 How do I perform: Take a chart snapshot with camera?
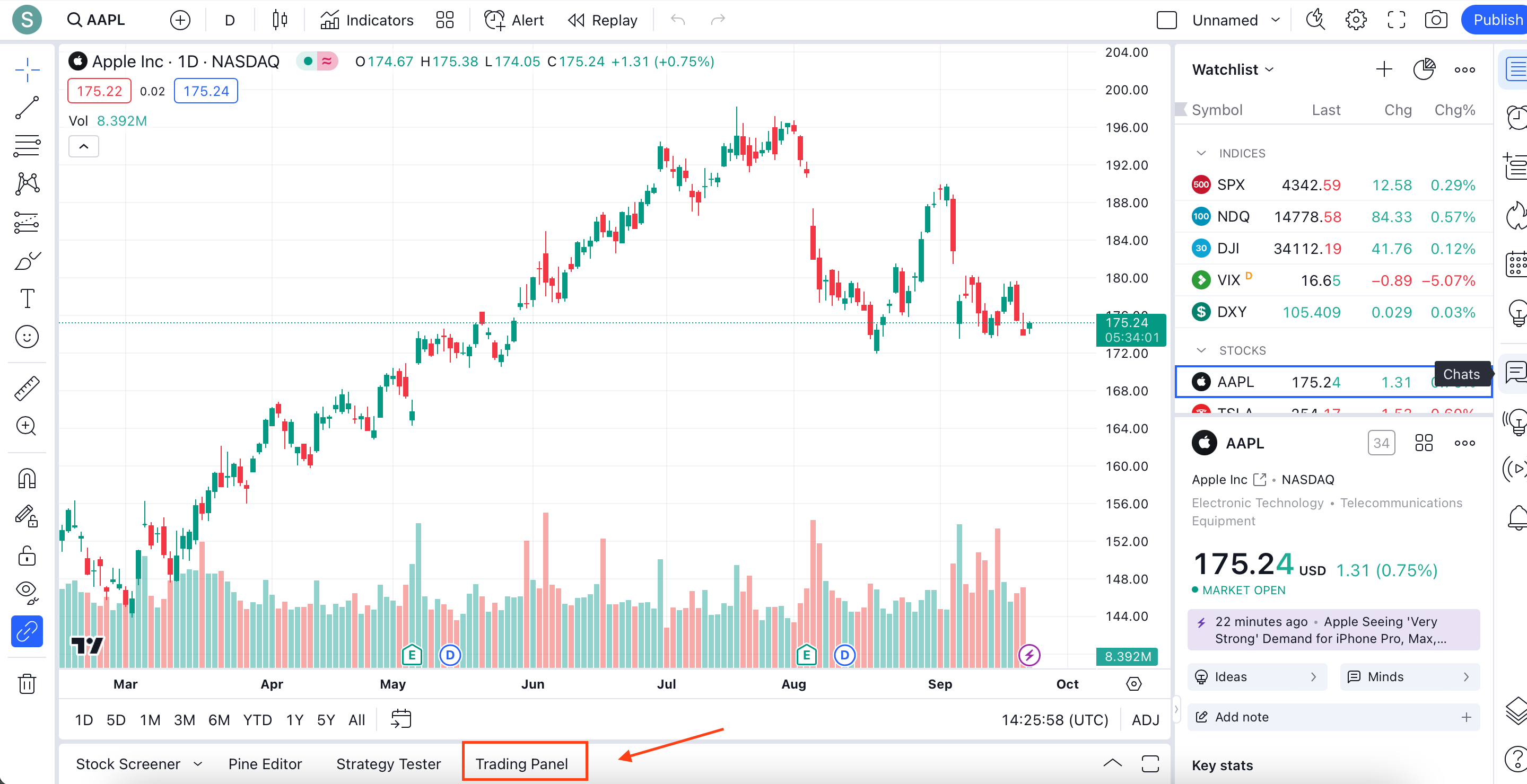(1436, 20)
